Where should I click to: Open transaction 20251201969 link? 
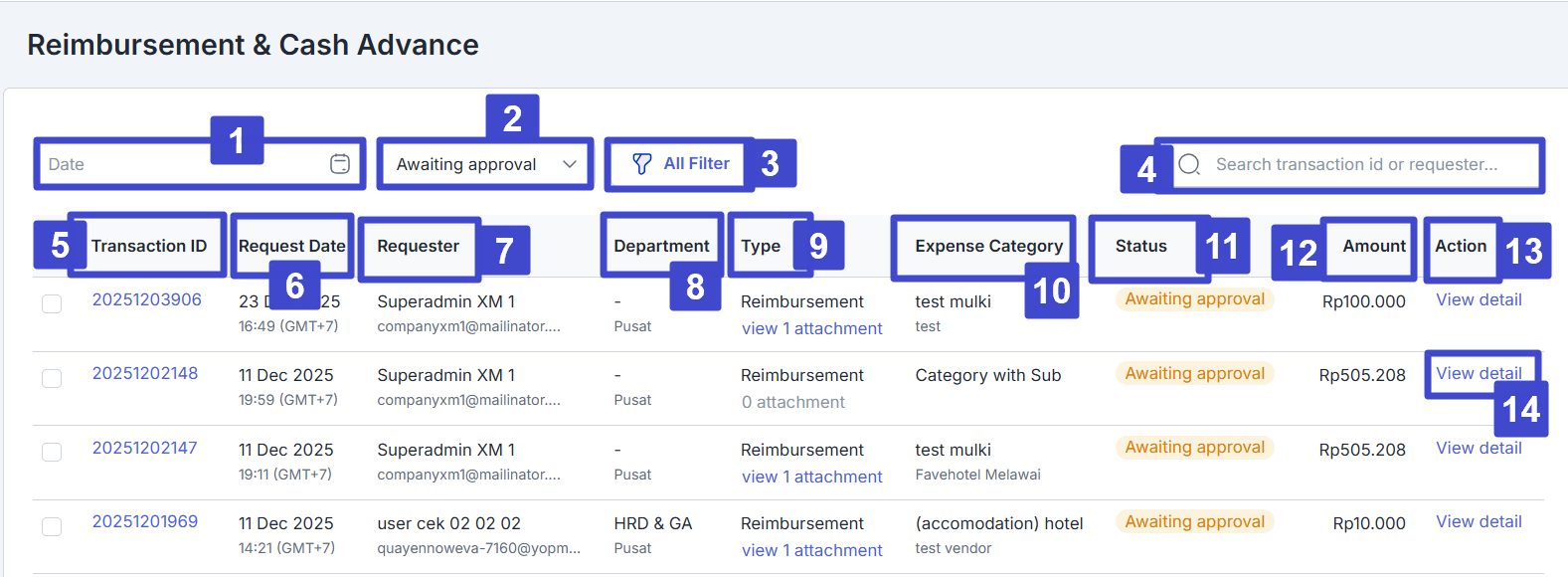(x=145, y=521)
